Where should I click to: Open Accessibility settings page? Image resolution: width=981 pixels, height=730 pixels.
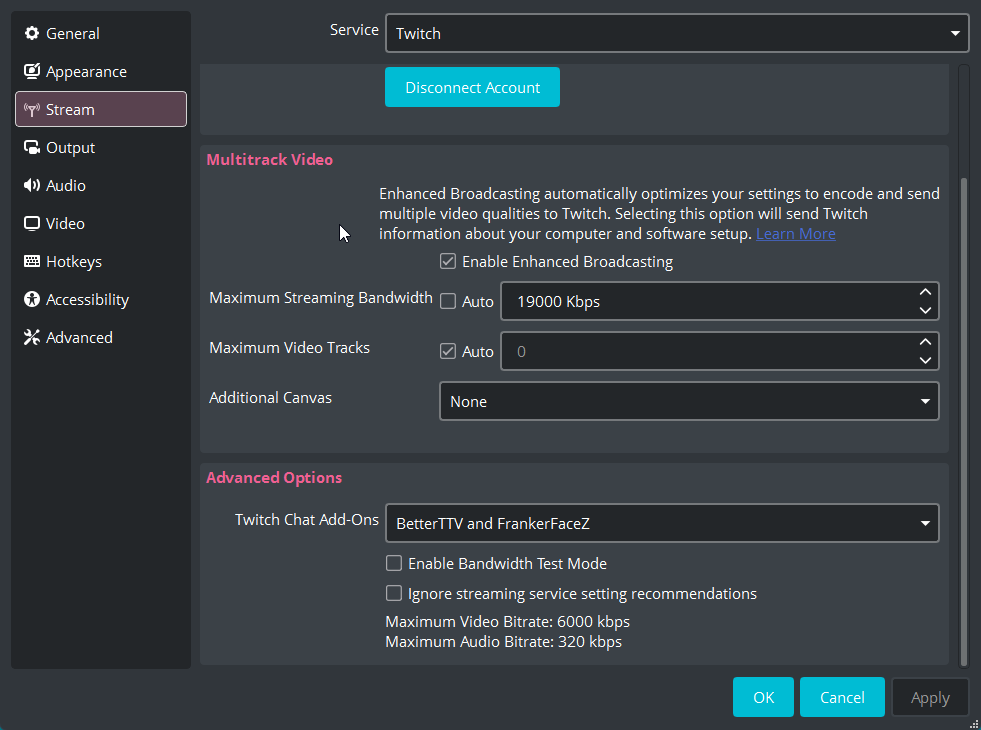[101, 300]
